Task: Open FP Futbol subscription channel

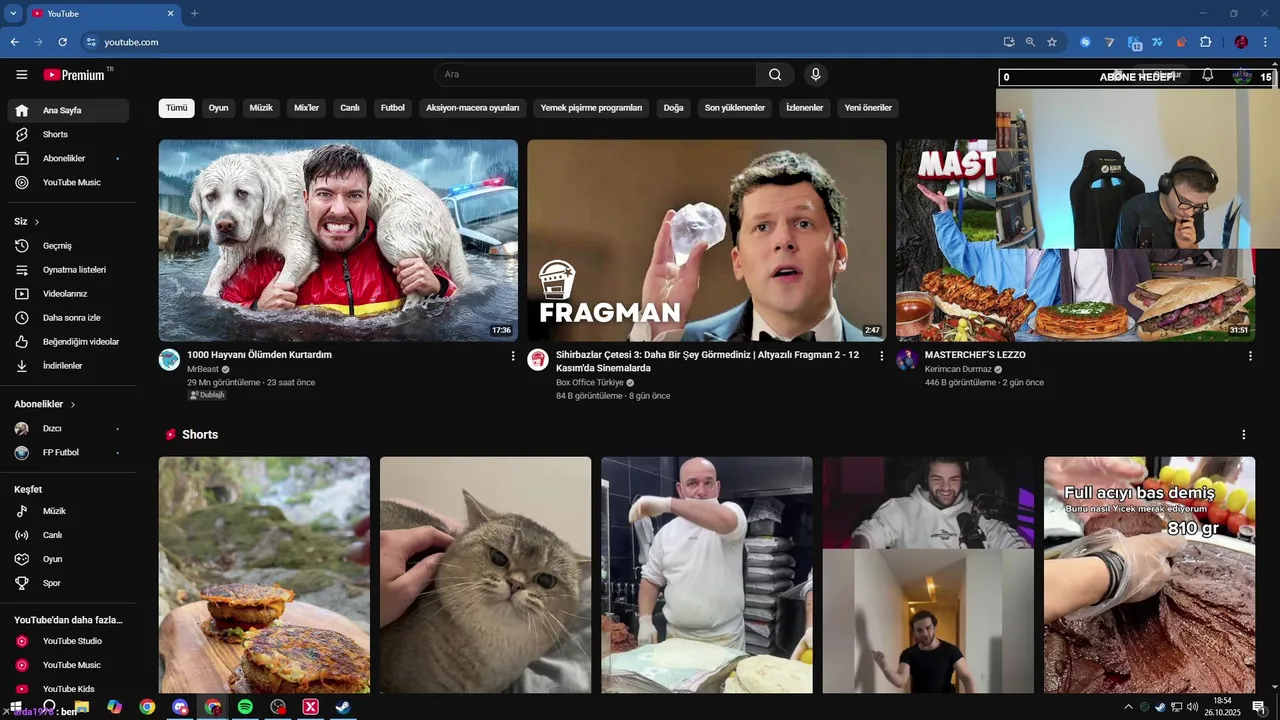Action: coord(68,452)
